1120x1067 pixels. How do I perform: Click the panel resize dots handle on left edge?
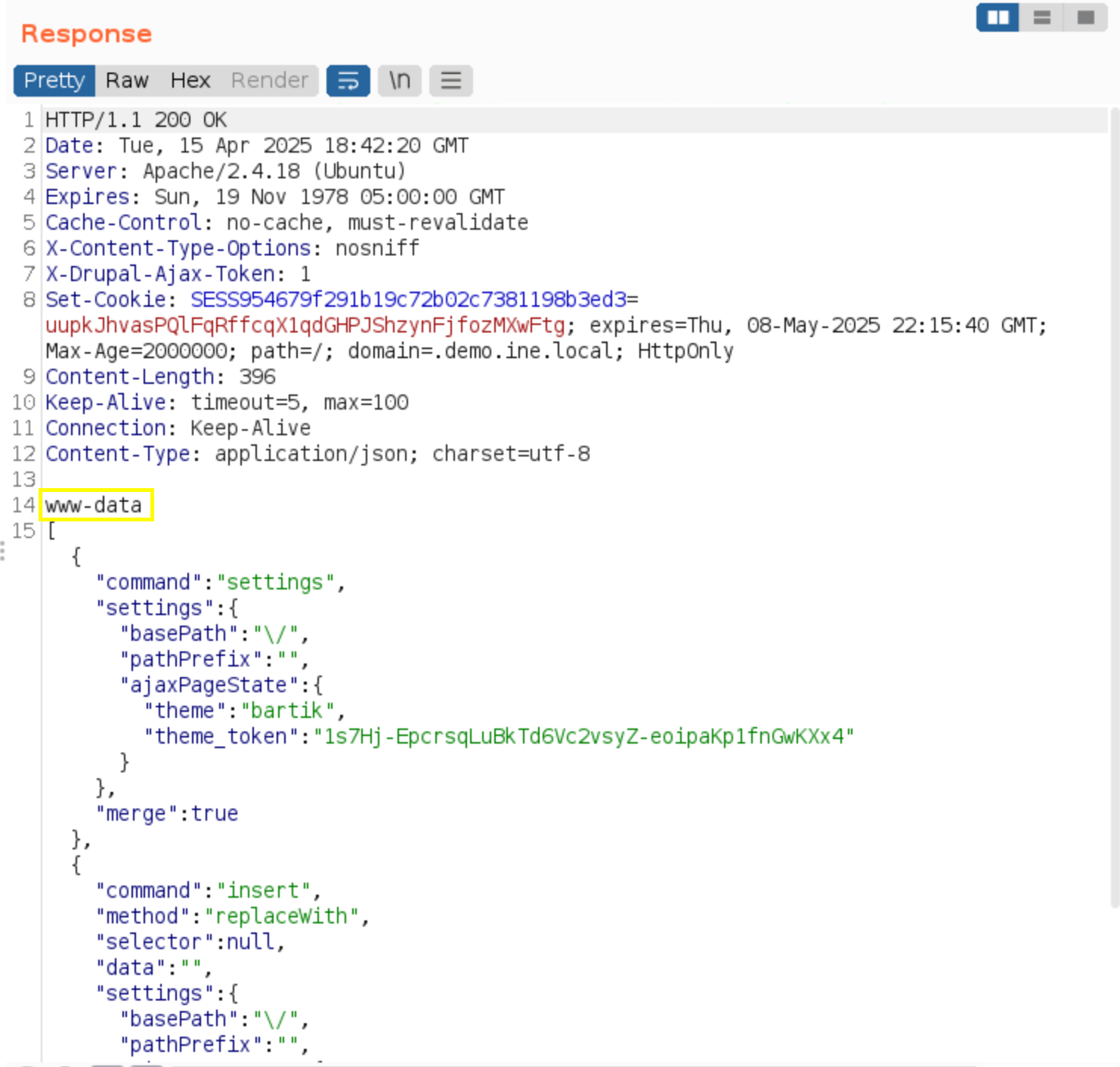[3, 550]
